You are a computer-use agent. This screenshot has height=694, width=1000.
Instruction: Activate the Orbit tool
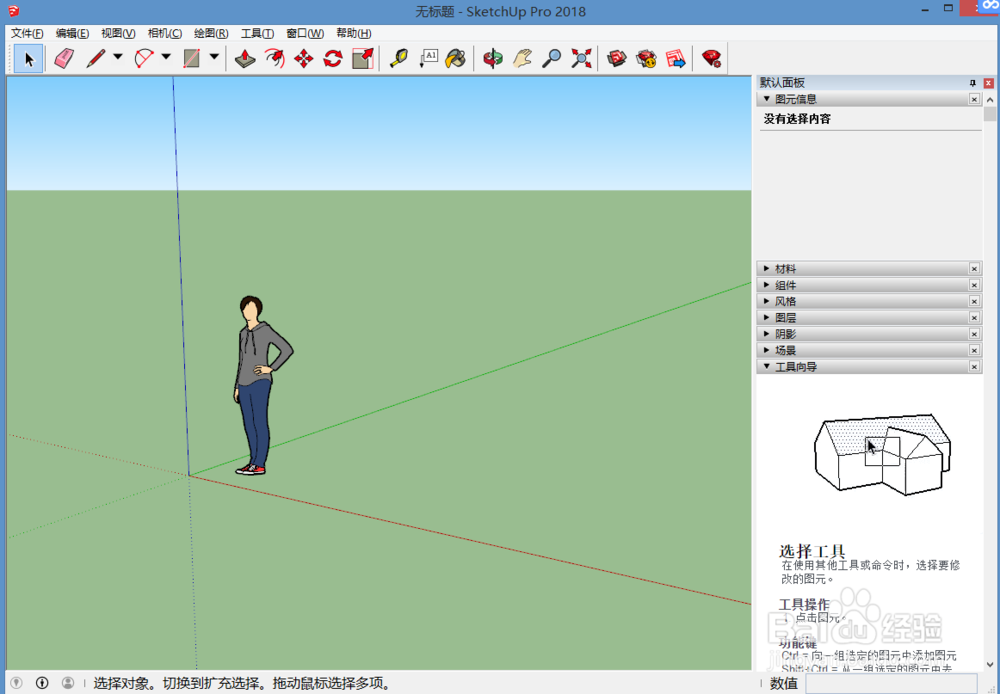tap(492, 59)
